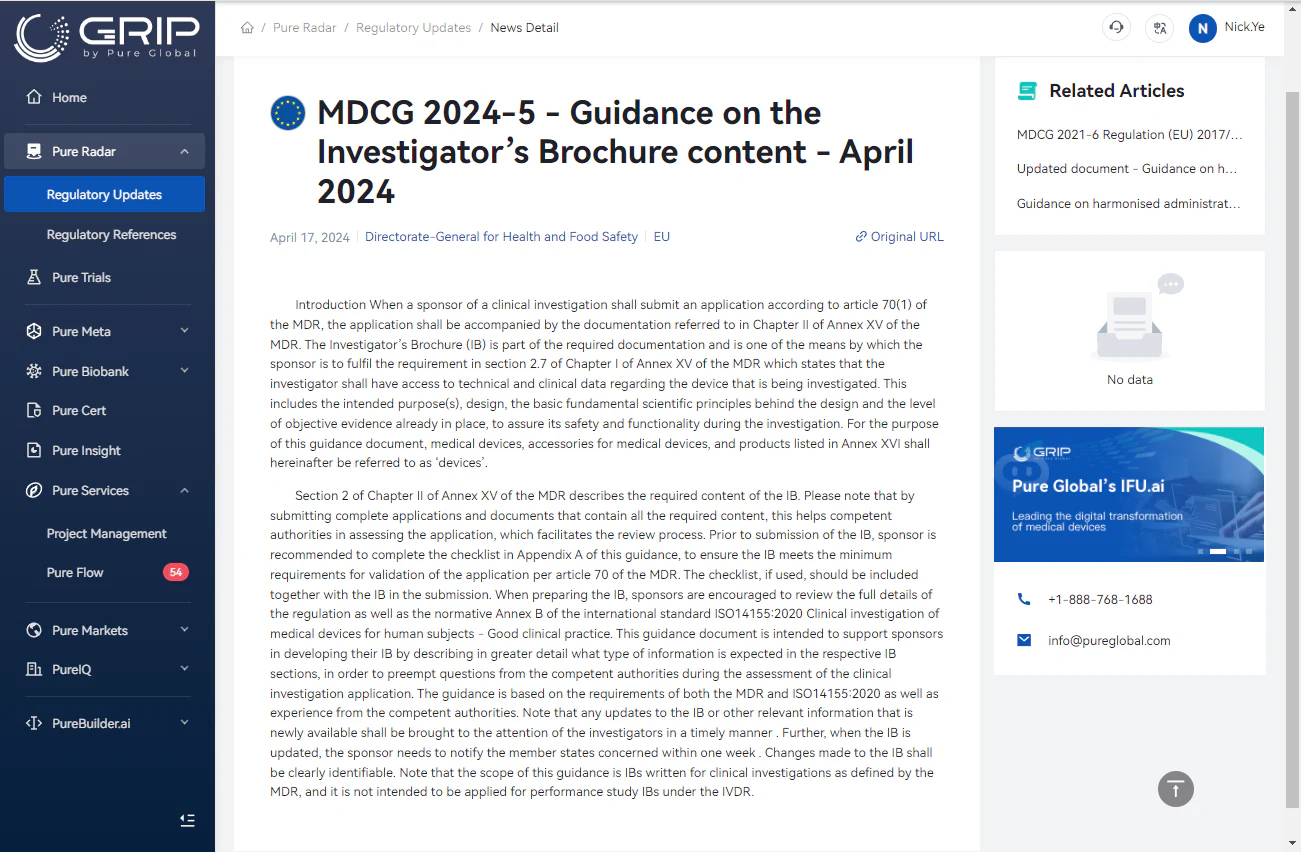The width and height of the screenshot is (1301, 852).
Task: Click the PureIQ building icon
Action: (34, 669)
